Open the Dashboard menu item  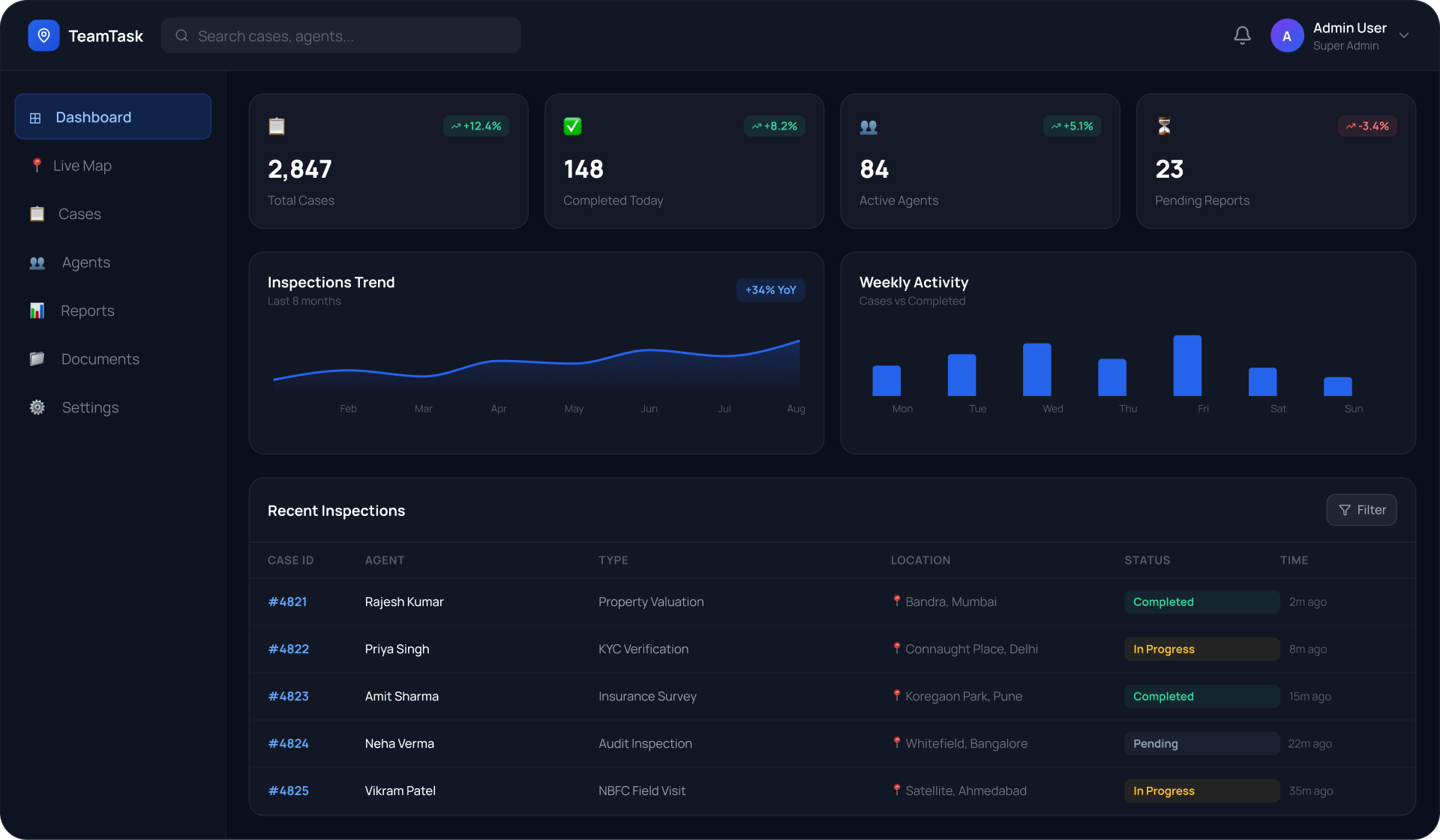[113, 116]
